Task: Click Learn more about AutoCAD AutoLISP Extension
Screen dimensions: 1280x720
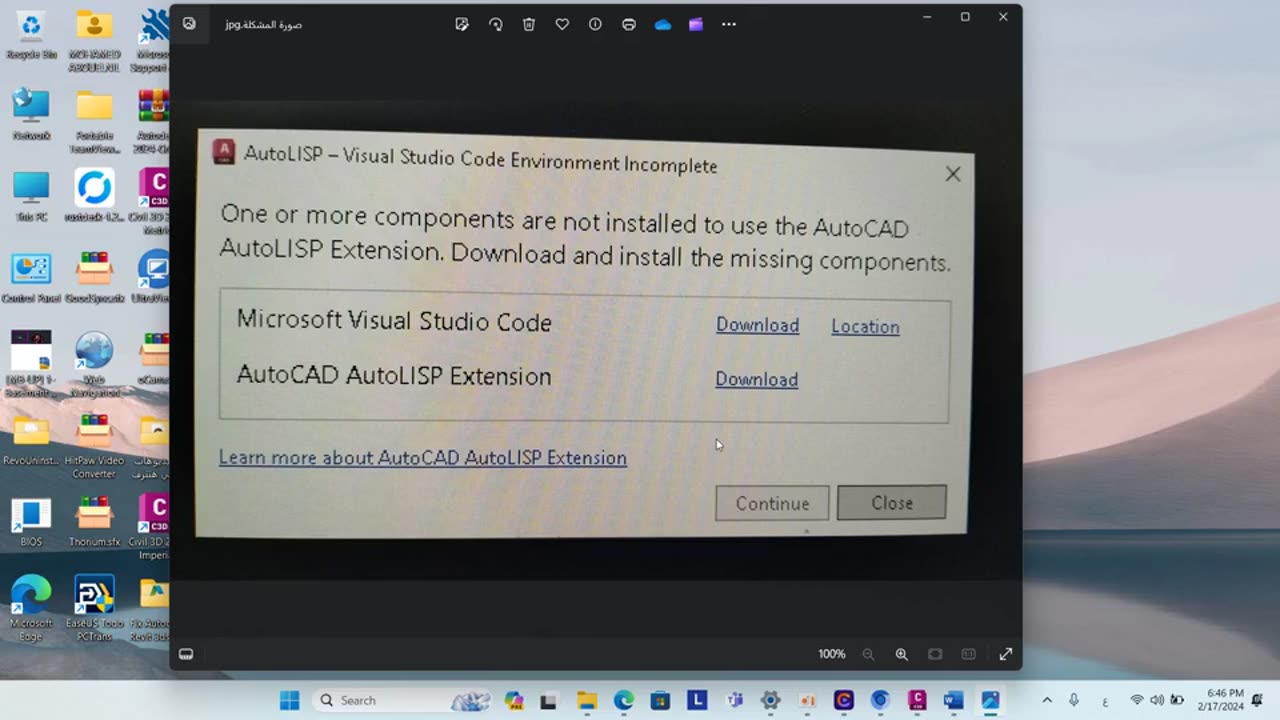Action: [x=423, y=457]
